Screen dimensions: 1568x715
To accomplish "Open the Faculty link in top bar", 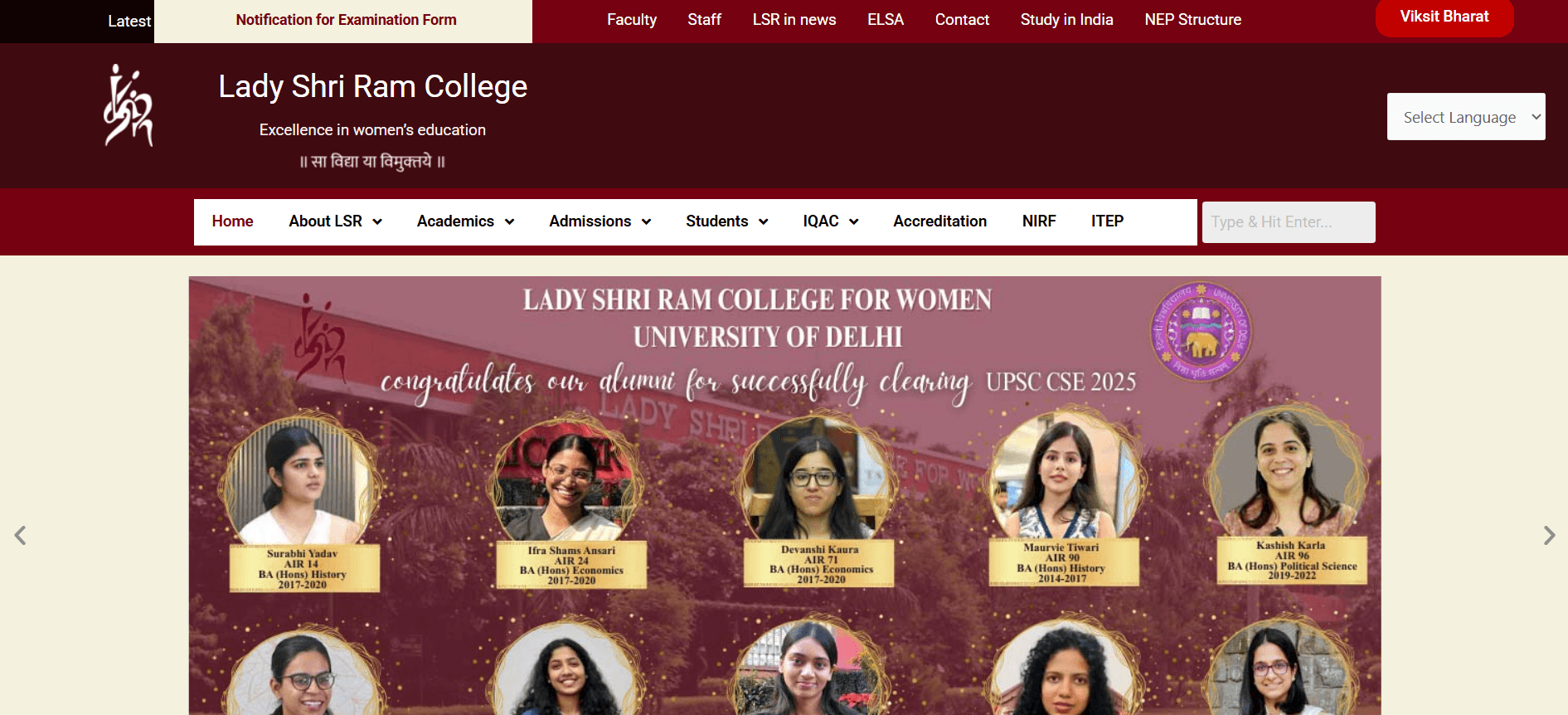I will 632,20.
